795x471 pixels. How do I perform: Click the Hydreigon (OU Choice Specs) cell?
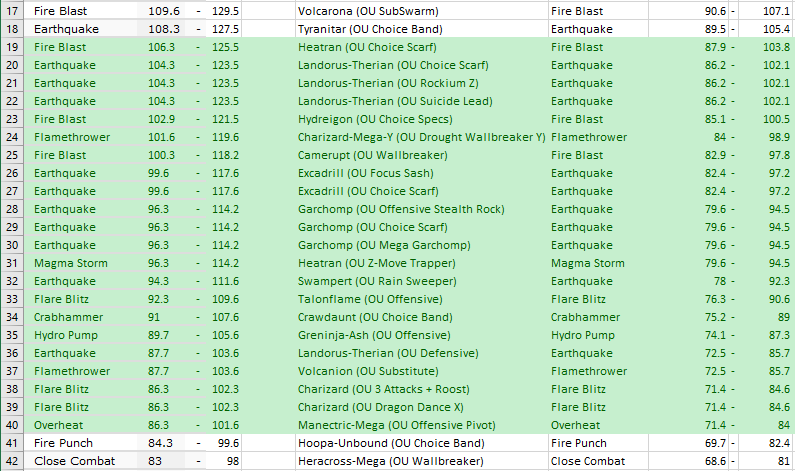420,119
